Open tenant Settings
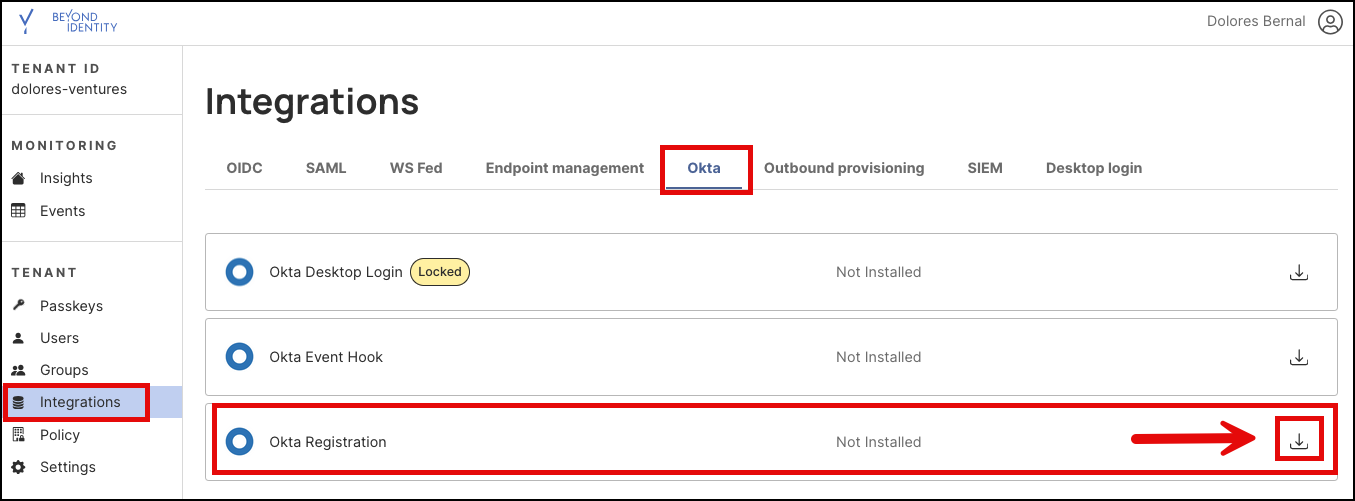 [x=68, y=467]
